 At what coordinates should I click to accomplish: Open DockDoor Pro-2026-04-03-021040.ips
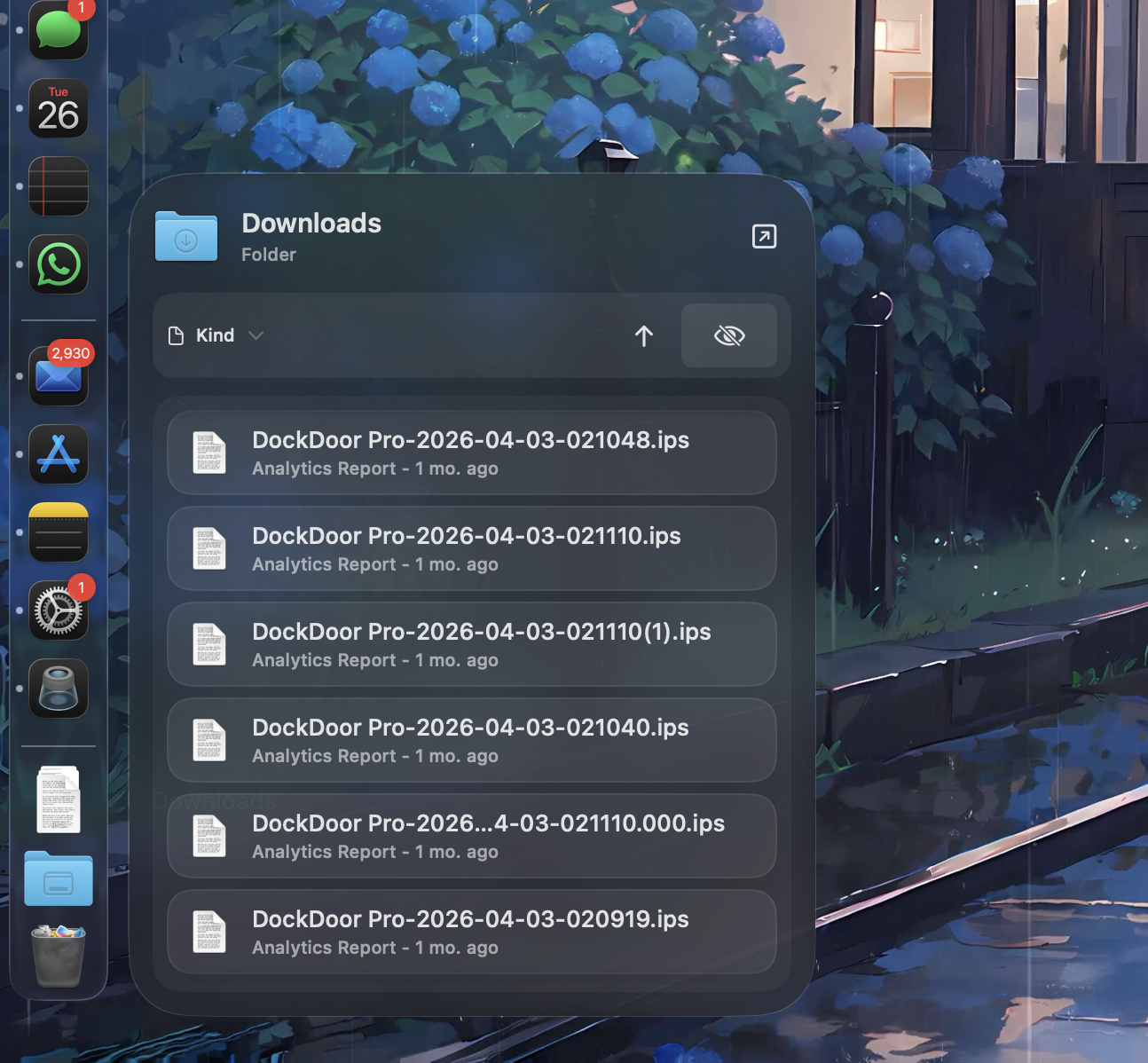pos(472,740)
